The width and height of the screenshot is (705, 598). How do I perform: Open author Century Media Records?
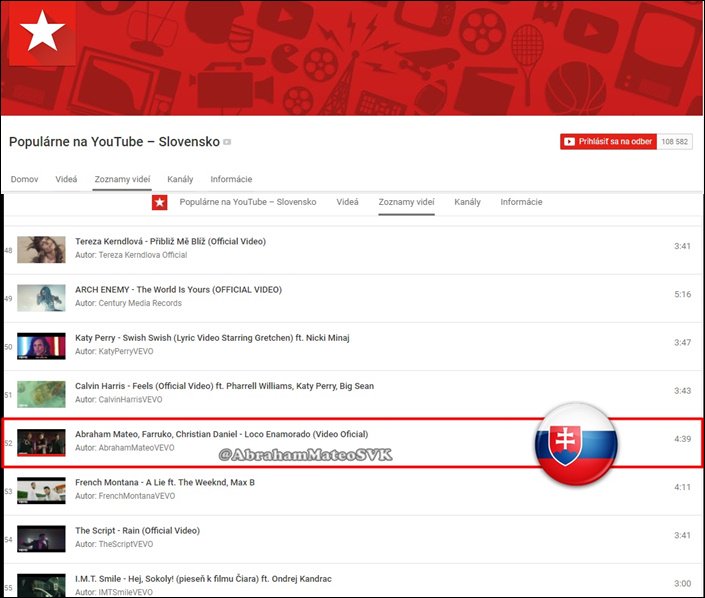pos(140,303)
